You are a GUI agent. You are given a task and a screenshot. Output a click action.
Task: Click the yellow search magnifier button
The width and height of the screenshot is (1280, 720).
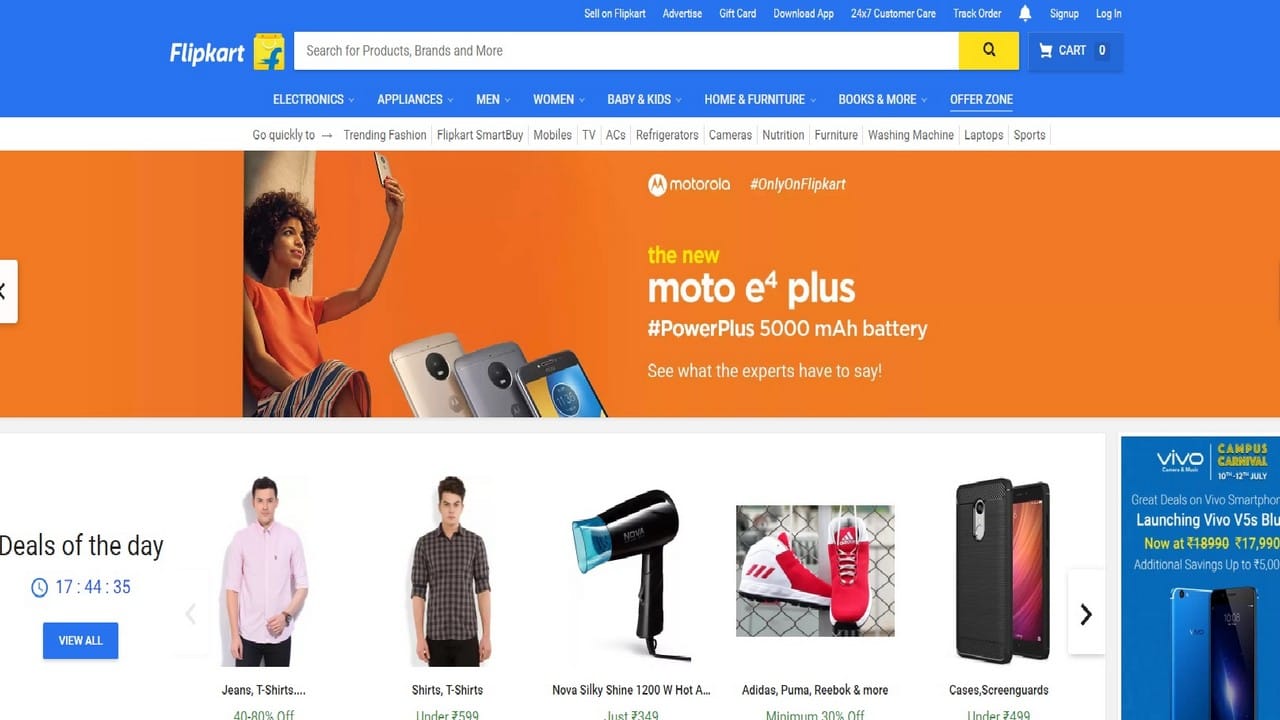point(988,51)
